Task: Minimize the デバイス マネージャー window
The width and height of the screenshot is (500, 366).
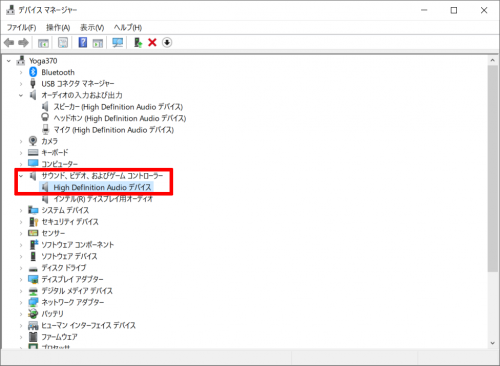Action: (x=424, y=10)
